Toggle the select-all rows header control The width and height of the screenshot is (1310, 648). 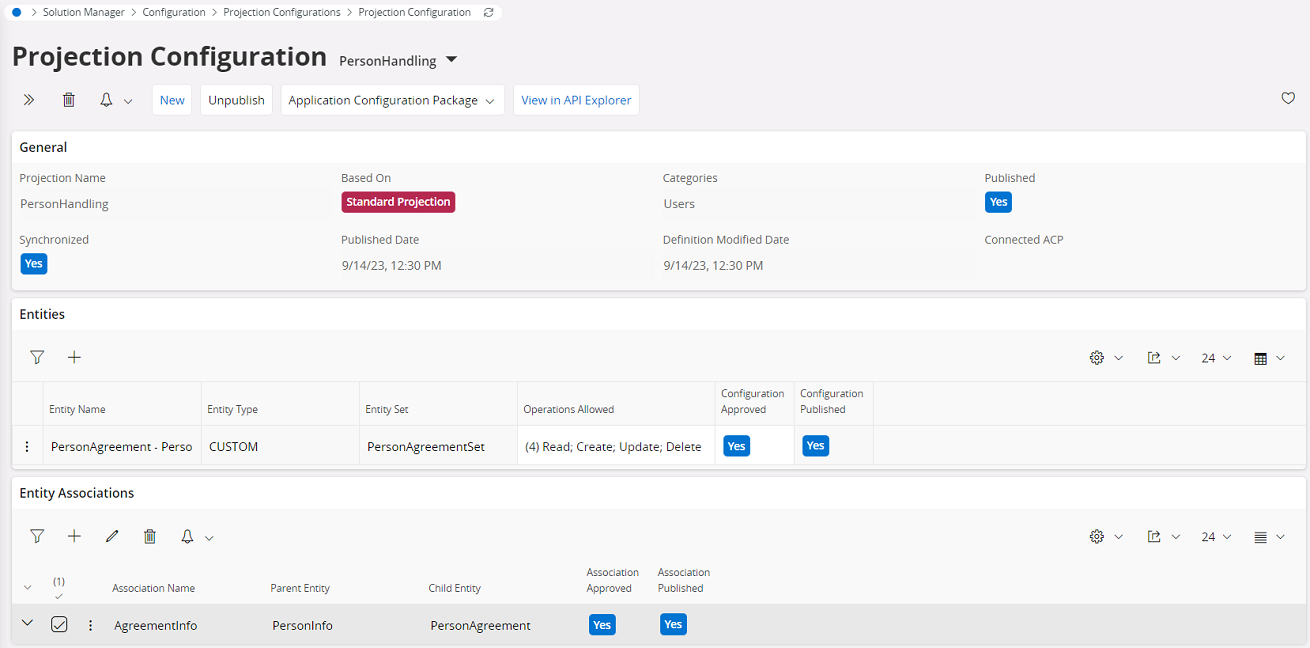58,588
